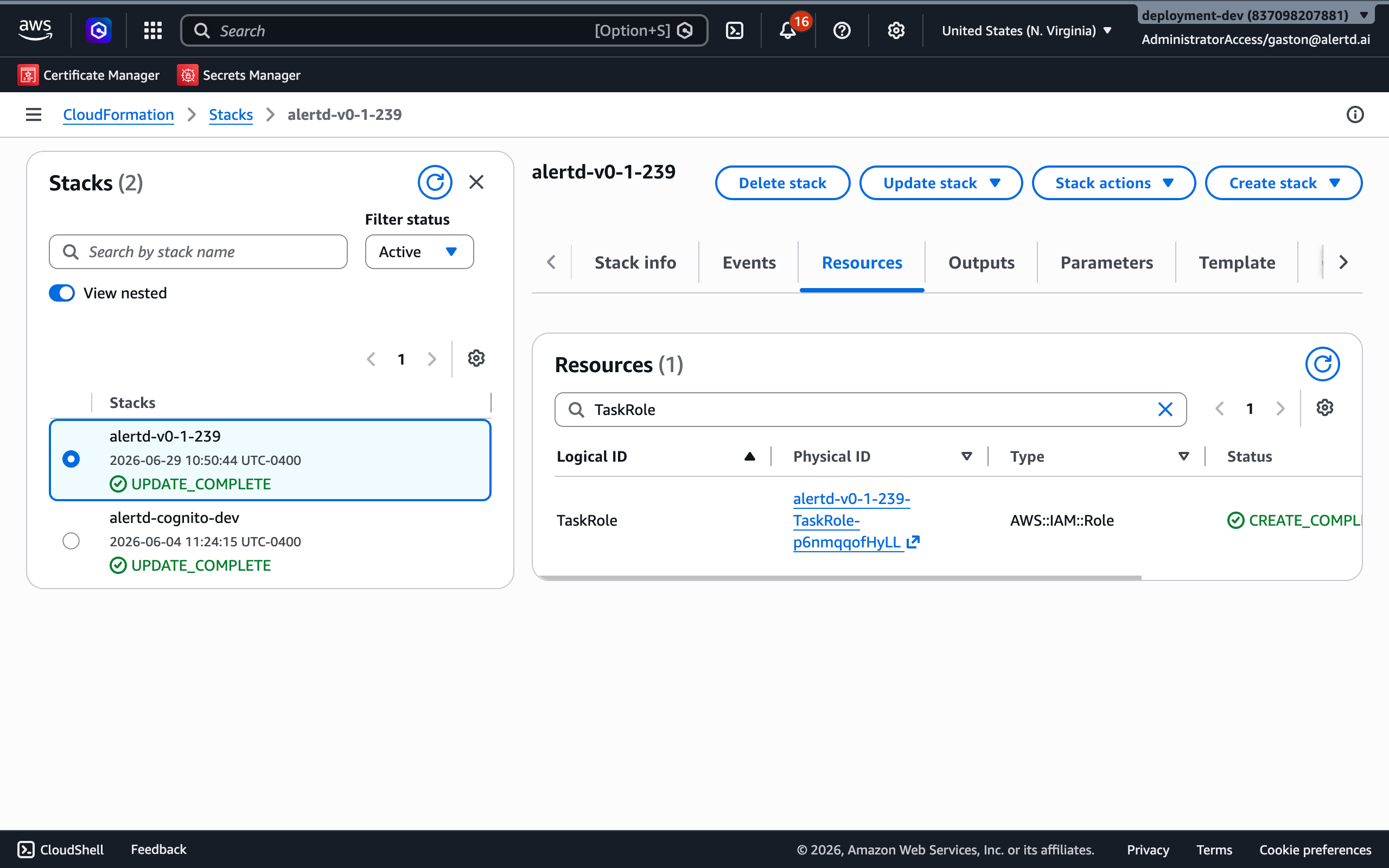Toggle the View nested switch

(62, 293)
